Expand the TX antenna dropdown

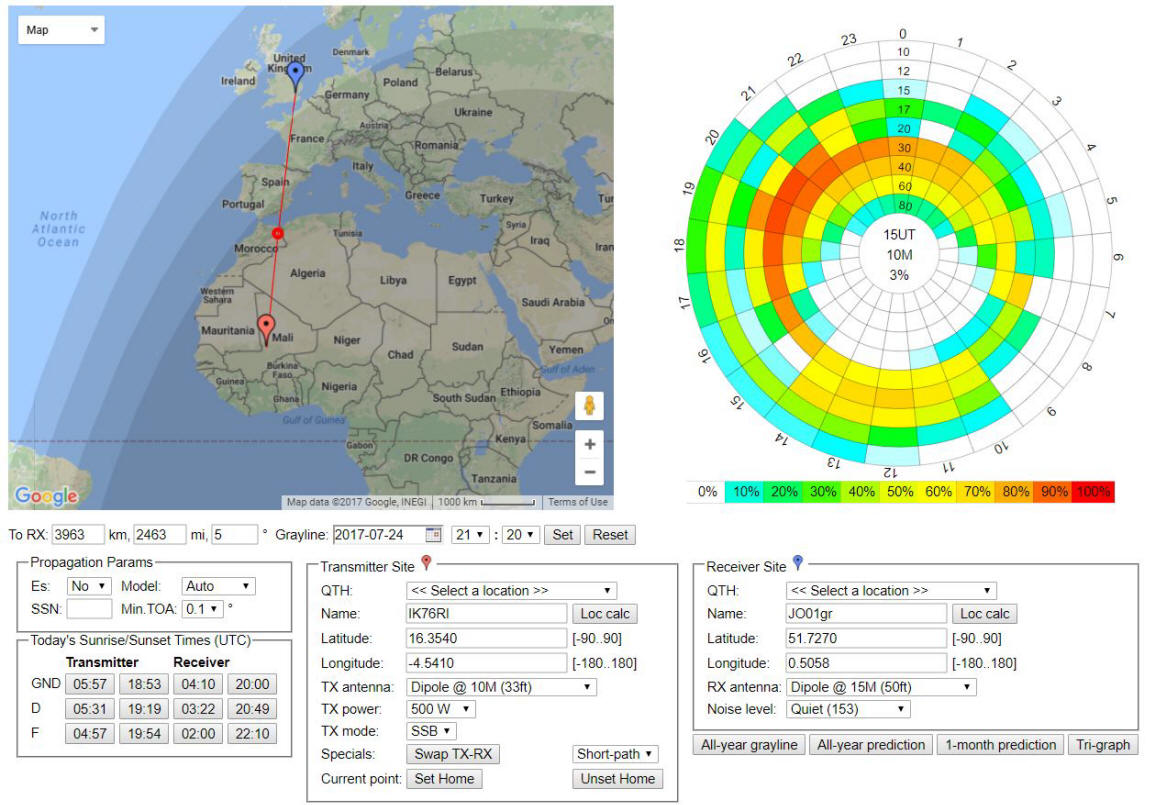501,687
